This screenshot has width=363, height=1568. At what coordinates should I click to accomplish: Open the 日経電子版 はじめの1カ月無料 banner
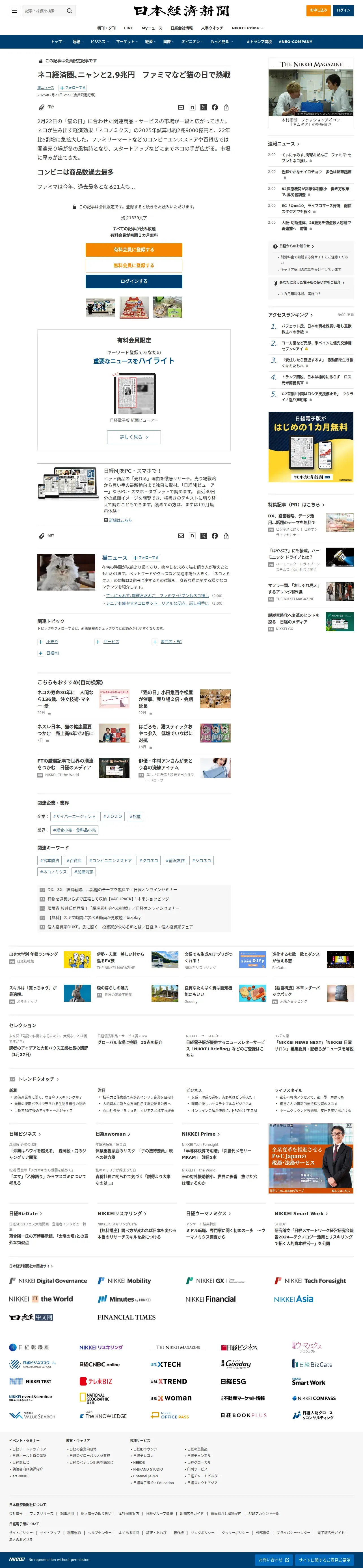pyautogui.click(x=311, y=447)
